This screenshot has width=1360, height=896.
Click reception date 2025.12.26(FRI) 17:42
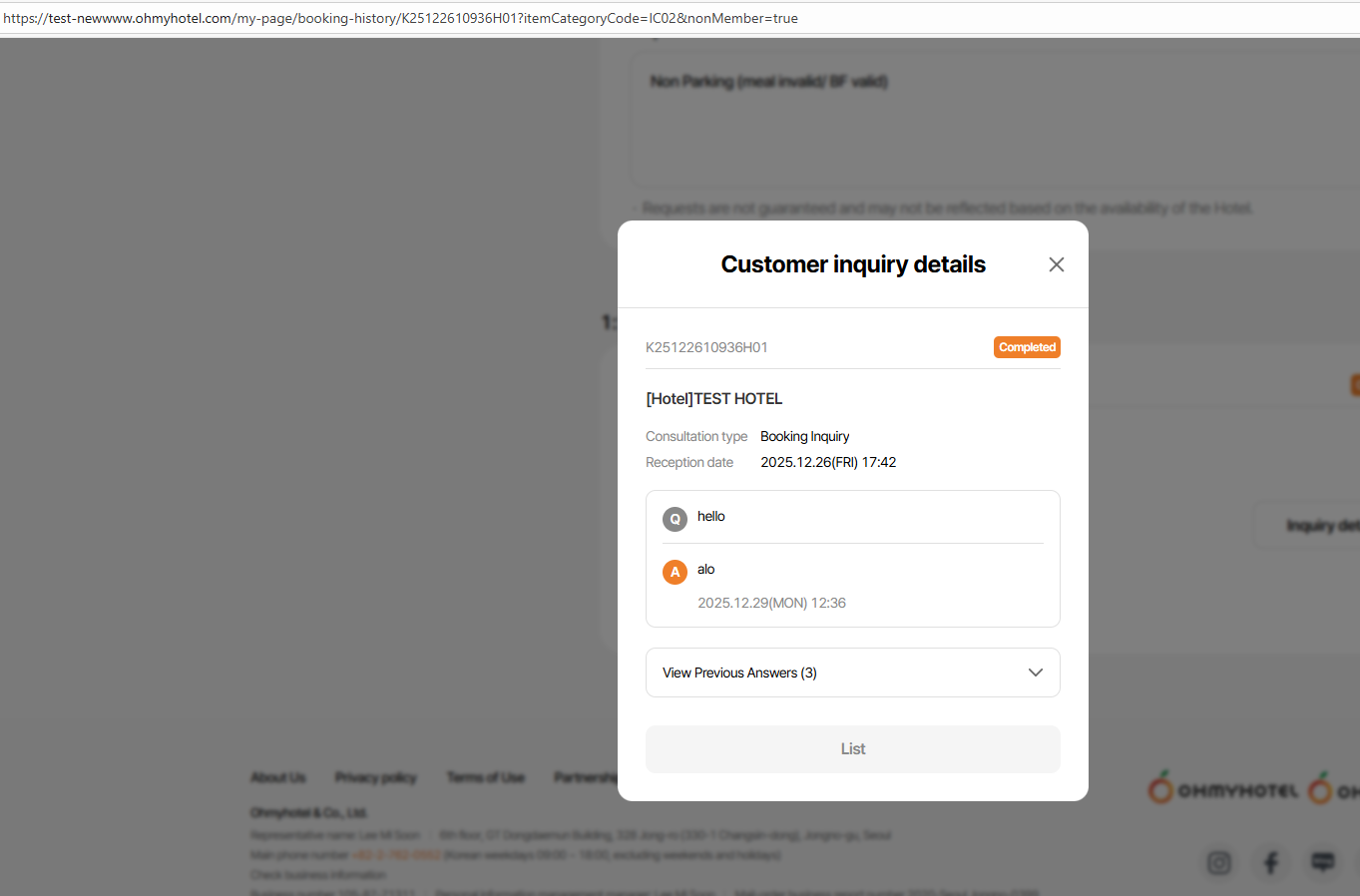(828, 462)
